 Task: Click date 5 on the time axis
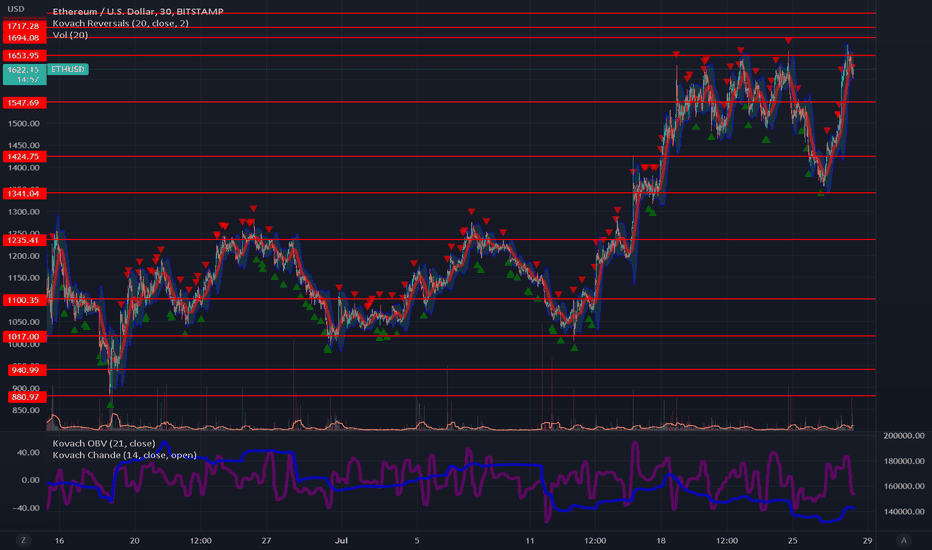coord(417,540)
